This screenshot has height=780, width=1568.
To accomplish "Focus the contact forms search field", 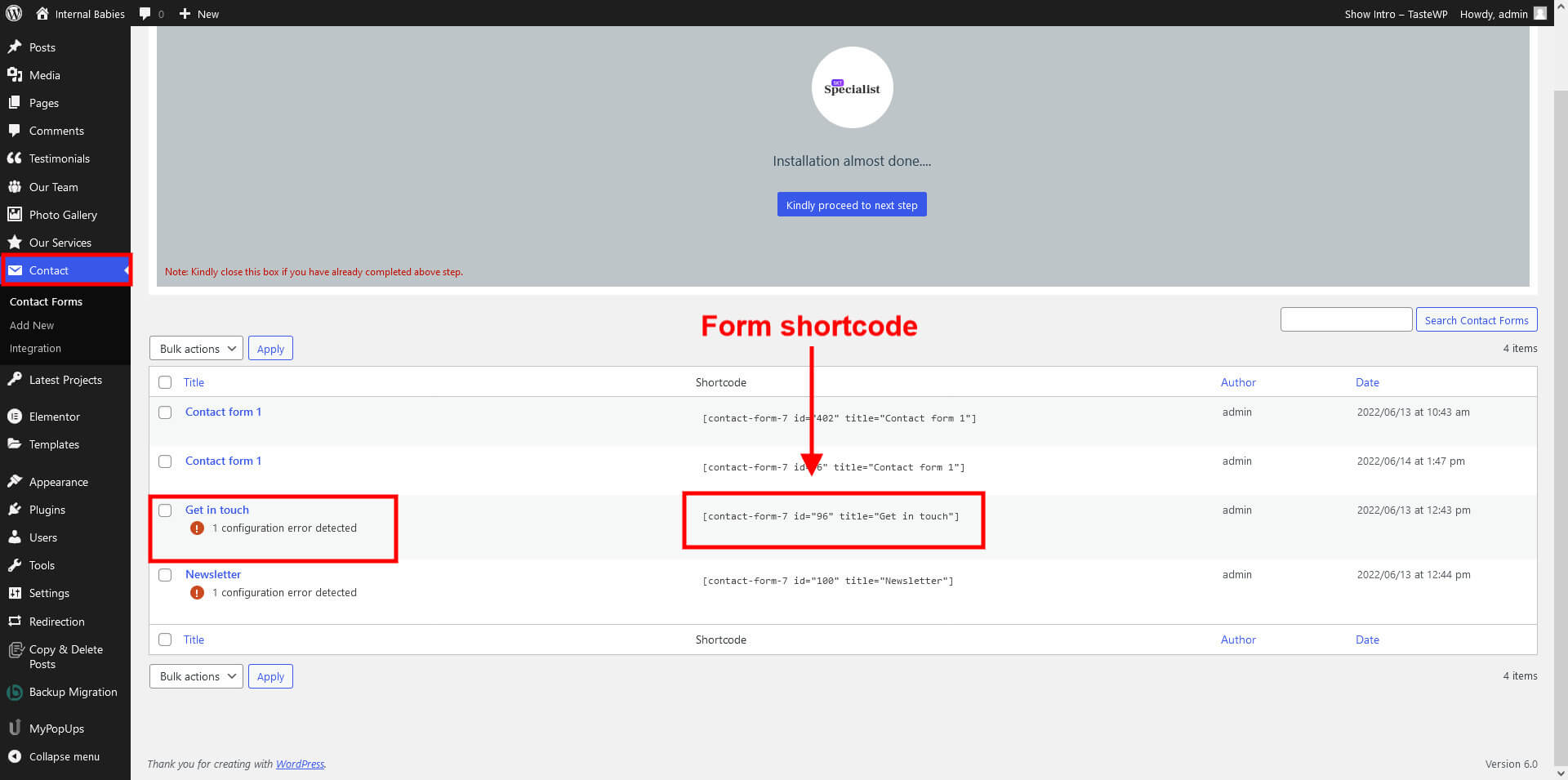I will pos(1345,319).
